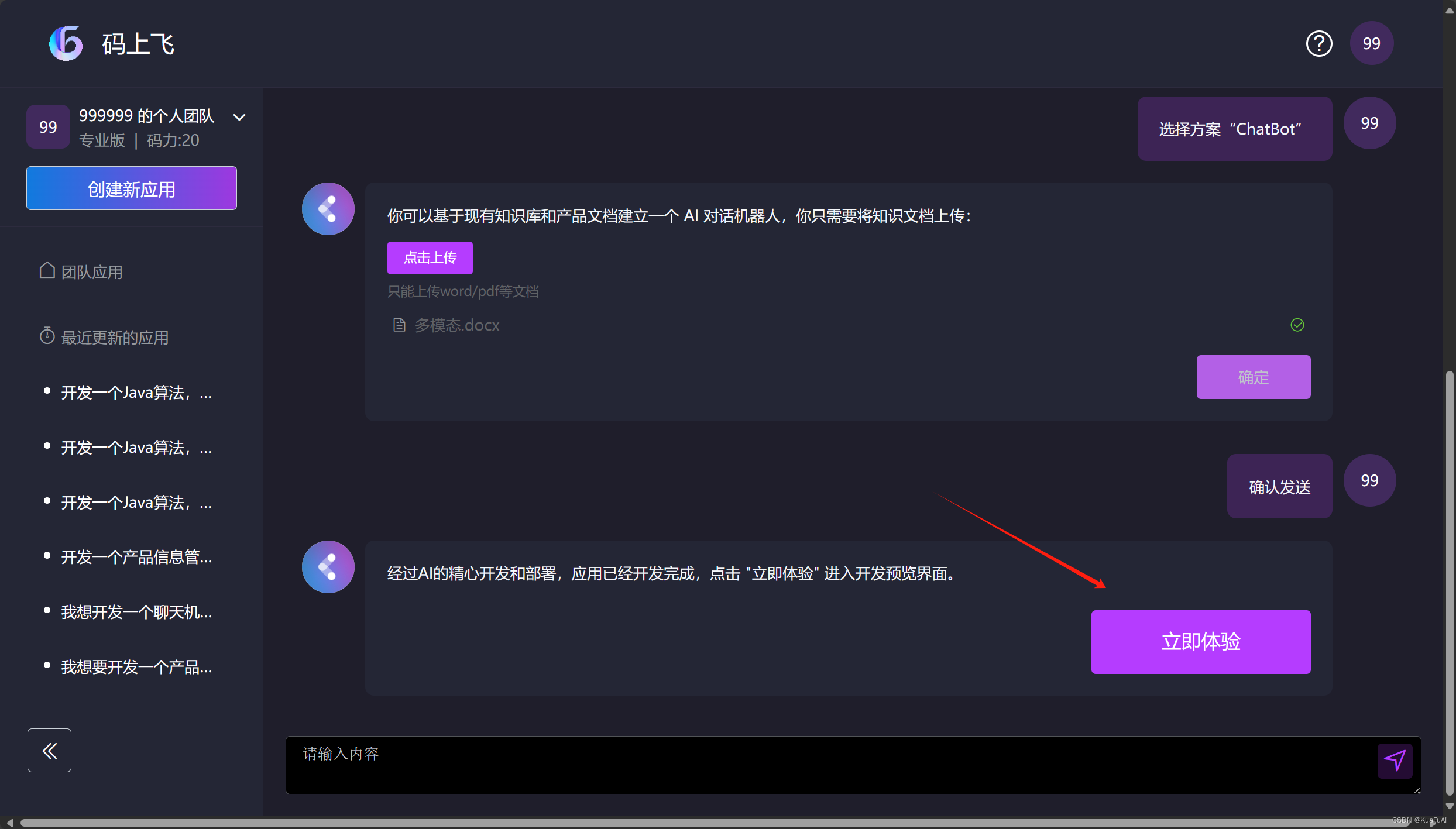Click the clock icon by 最近更新的应用

(47, 336)
